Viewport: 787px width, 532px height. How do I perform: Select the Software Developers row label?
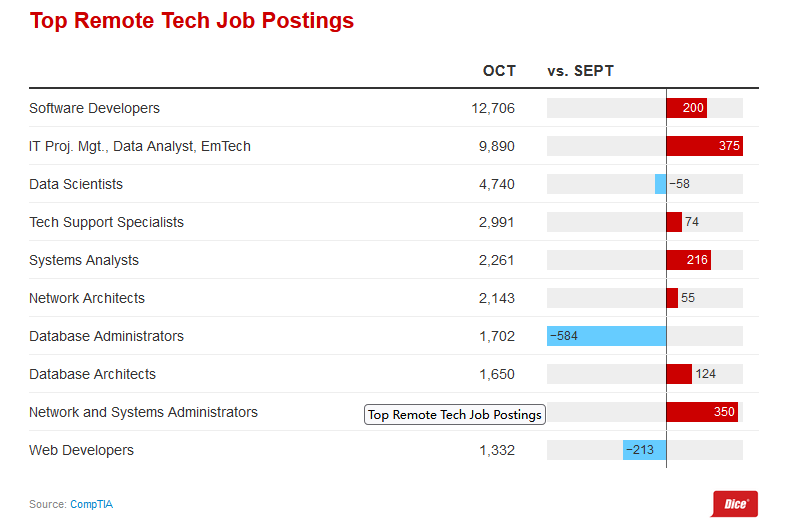[94, 108]
